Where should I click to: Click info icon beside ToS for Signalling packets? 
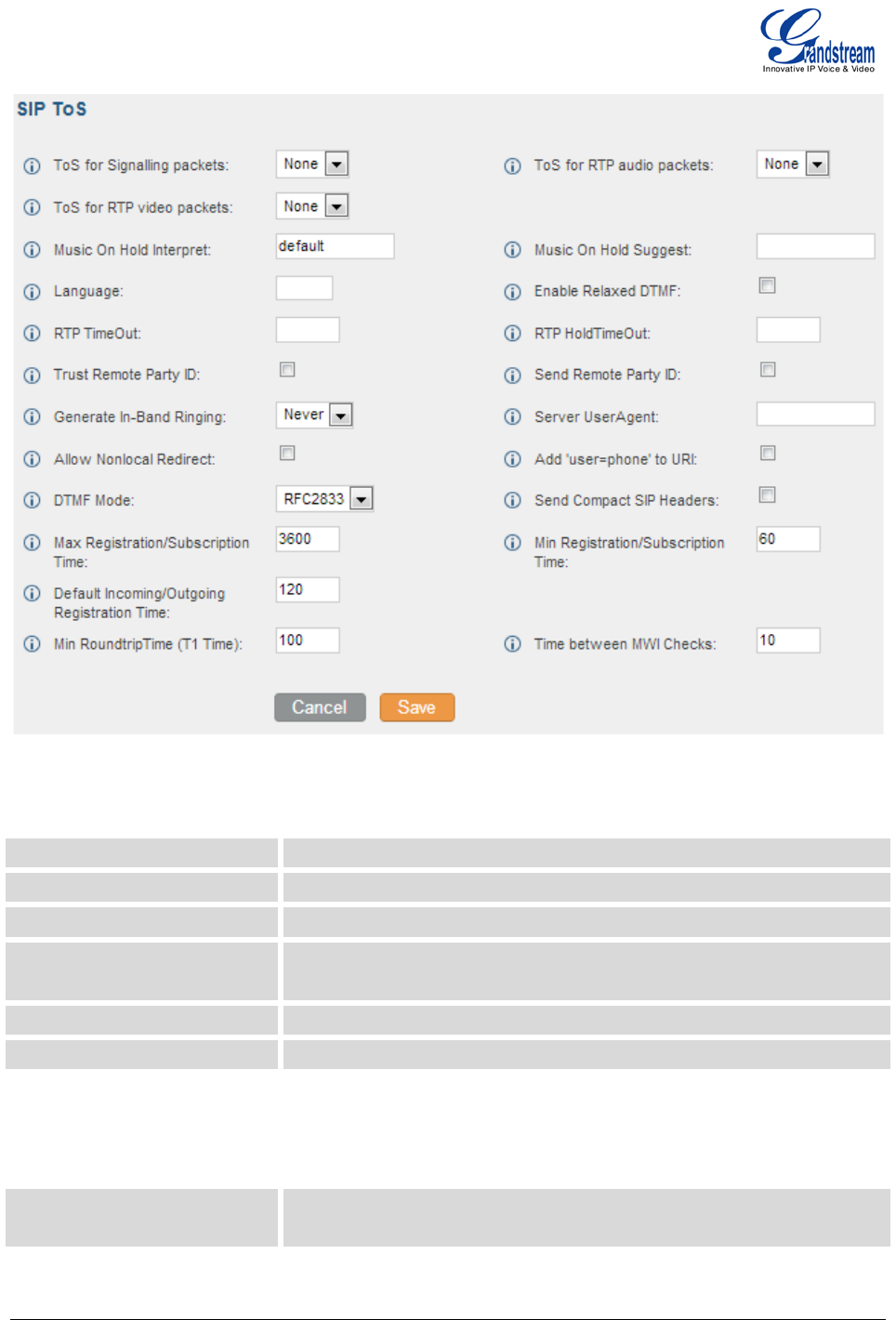(x=32, y=166)
